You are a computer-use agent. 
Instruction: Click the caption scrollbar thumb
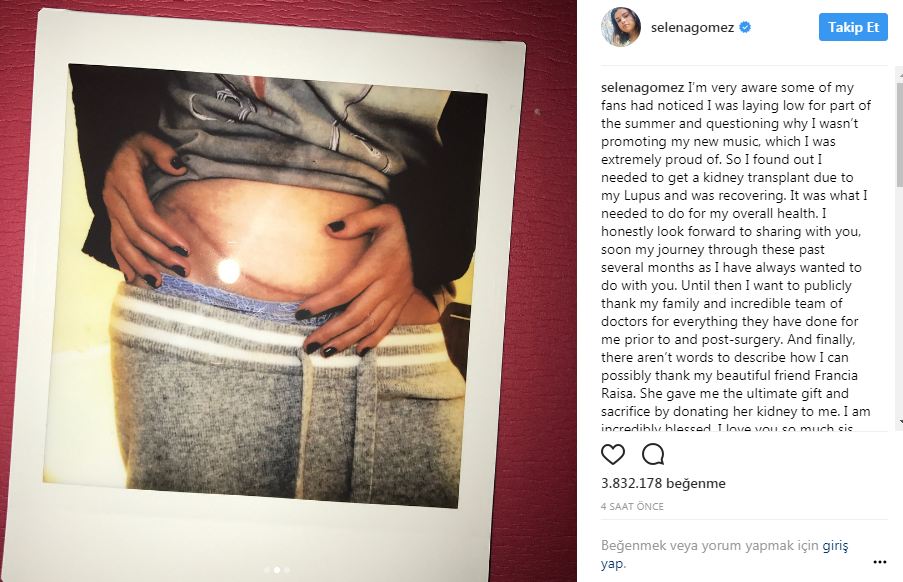(899, 134)
